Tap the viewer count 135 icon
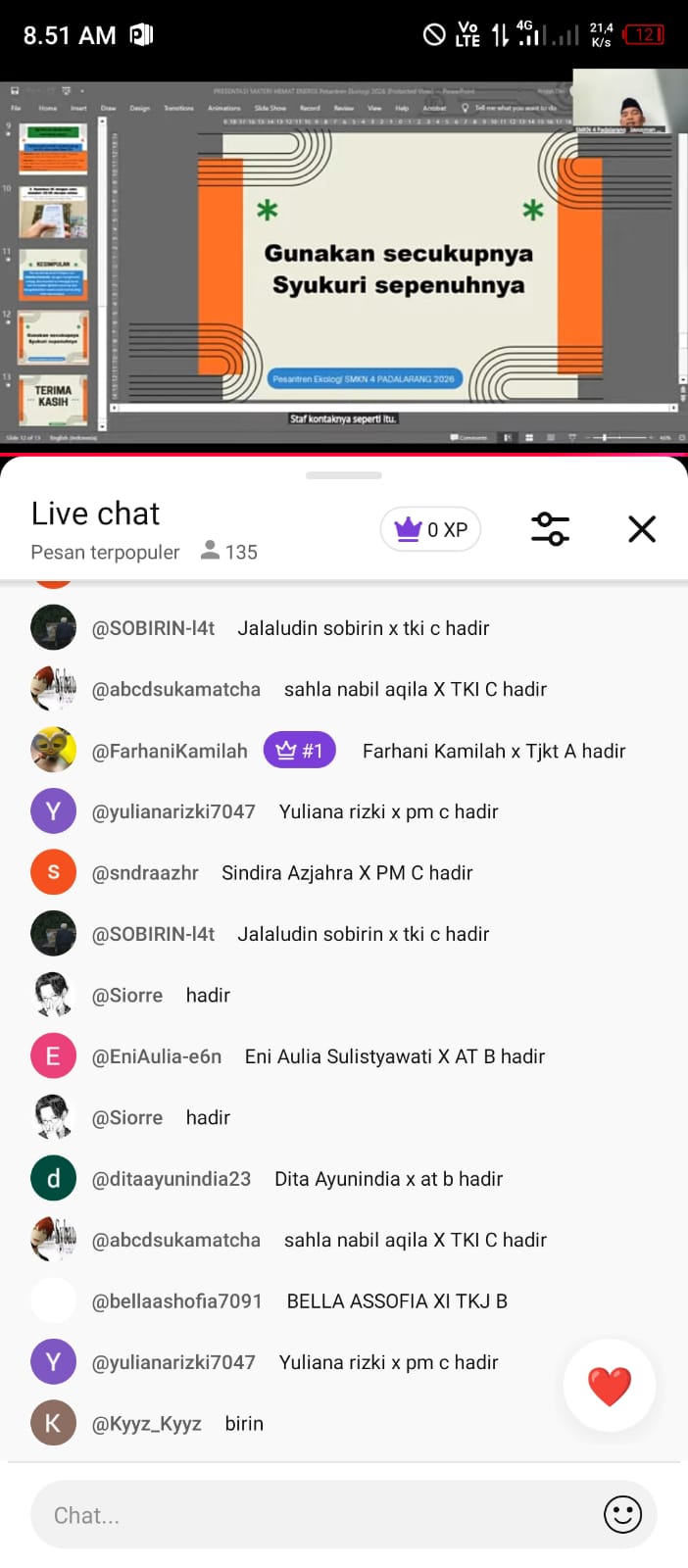The width and height of the screenshot is (688, 1568). coord(228,552)
